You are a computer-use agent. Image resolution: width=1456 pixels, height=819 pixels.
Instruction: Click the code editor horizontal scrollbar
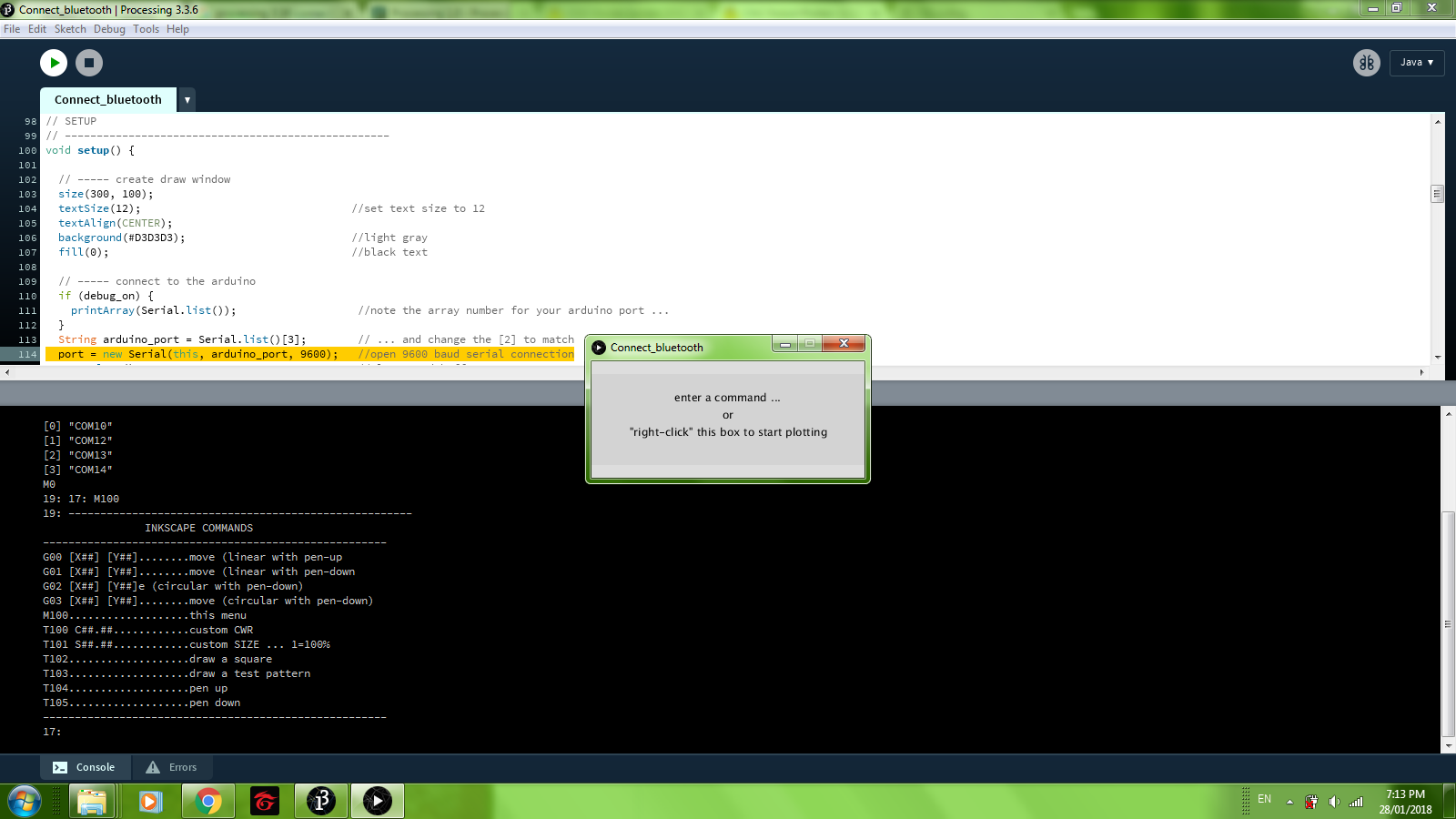[714, 372]
